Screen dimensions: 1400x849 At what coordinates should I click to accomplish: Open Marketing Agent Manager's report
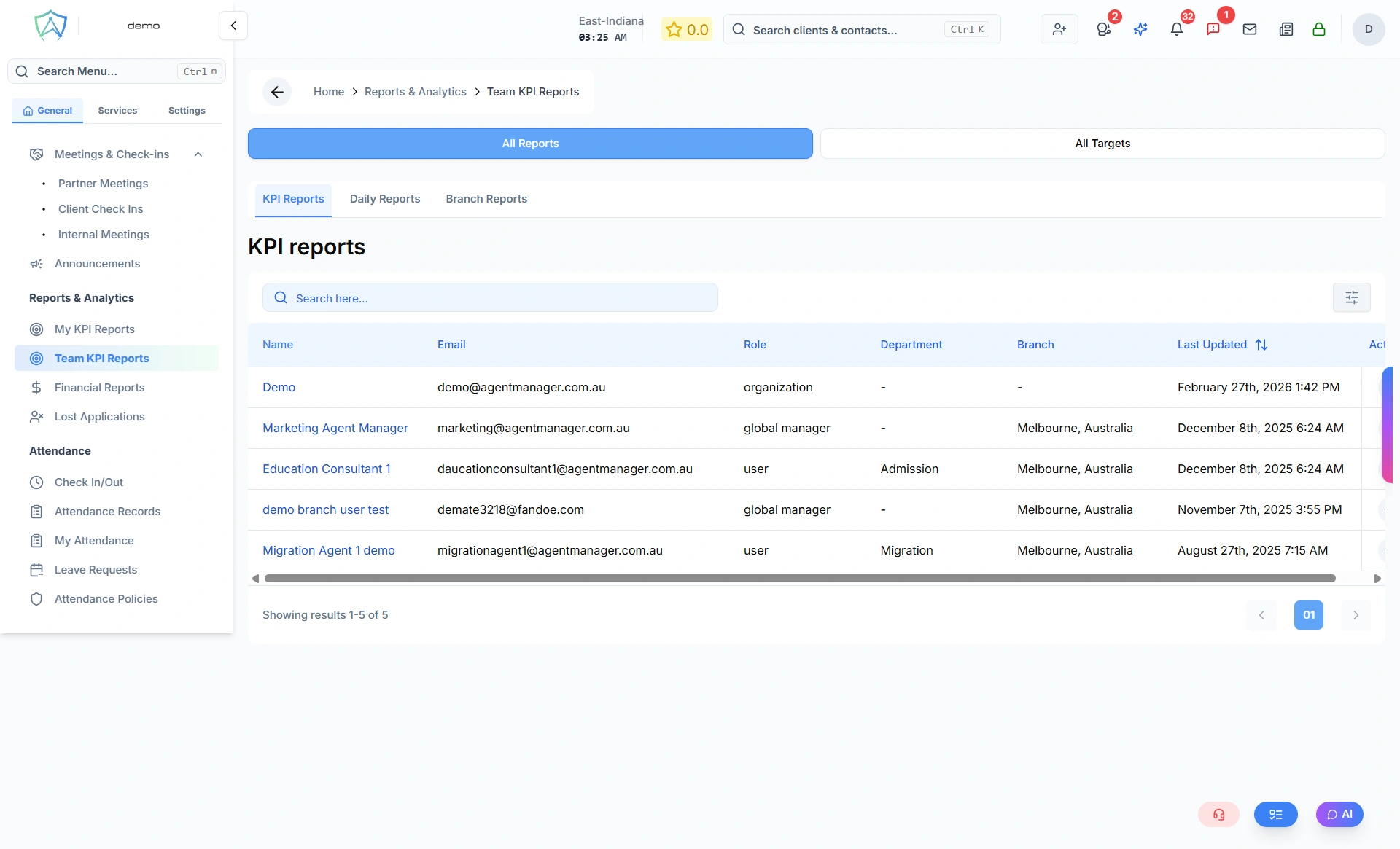click(335, 428)
